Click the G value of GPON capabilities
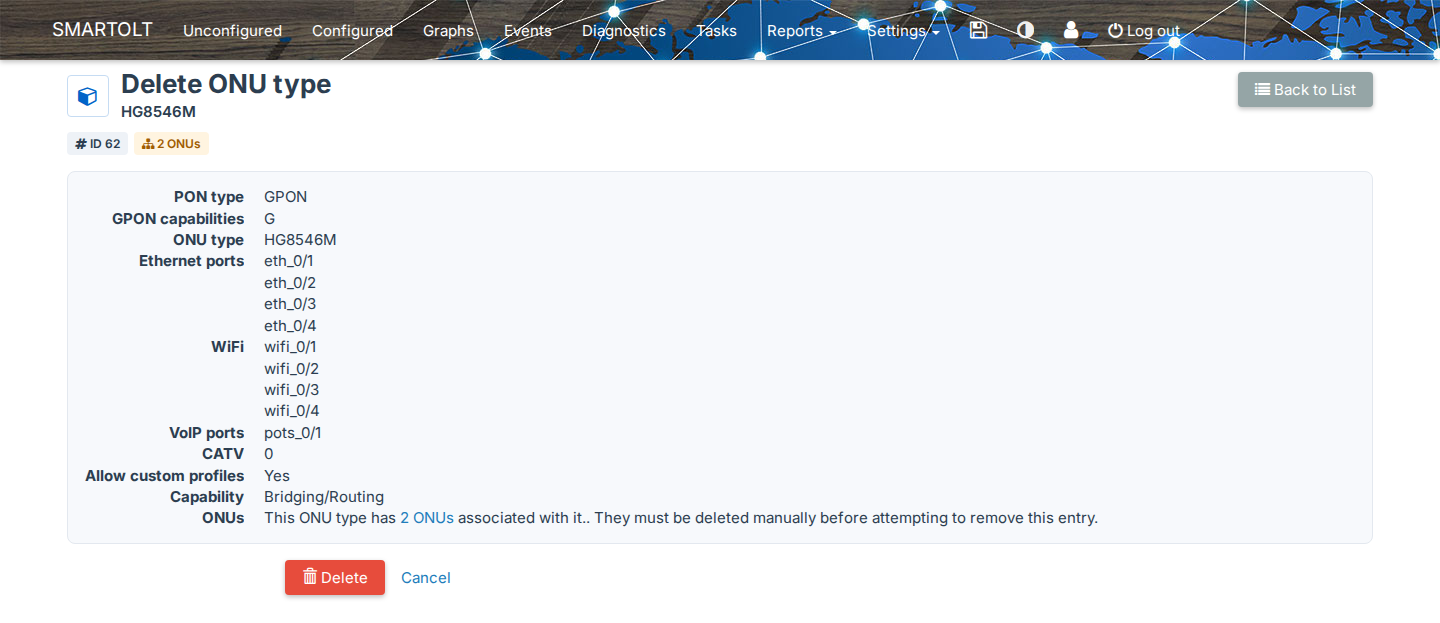This screenshot has height=623, width=1440. 270,218
